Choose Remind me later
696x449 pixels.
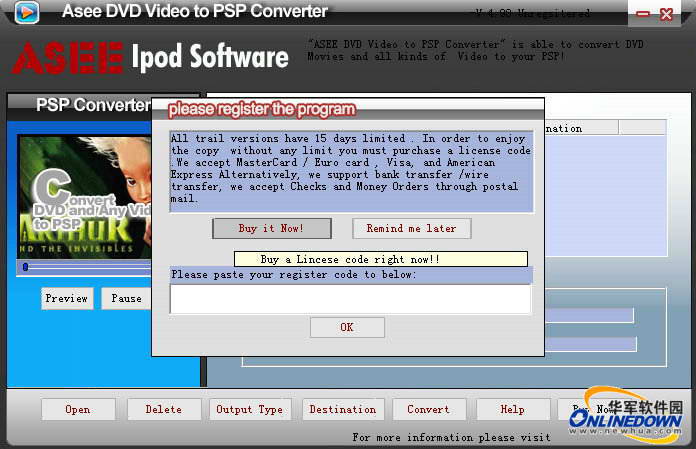coord(411,228)
